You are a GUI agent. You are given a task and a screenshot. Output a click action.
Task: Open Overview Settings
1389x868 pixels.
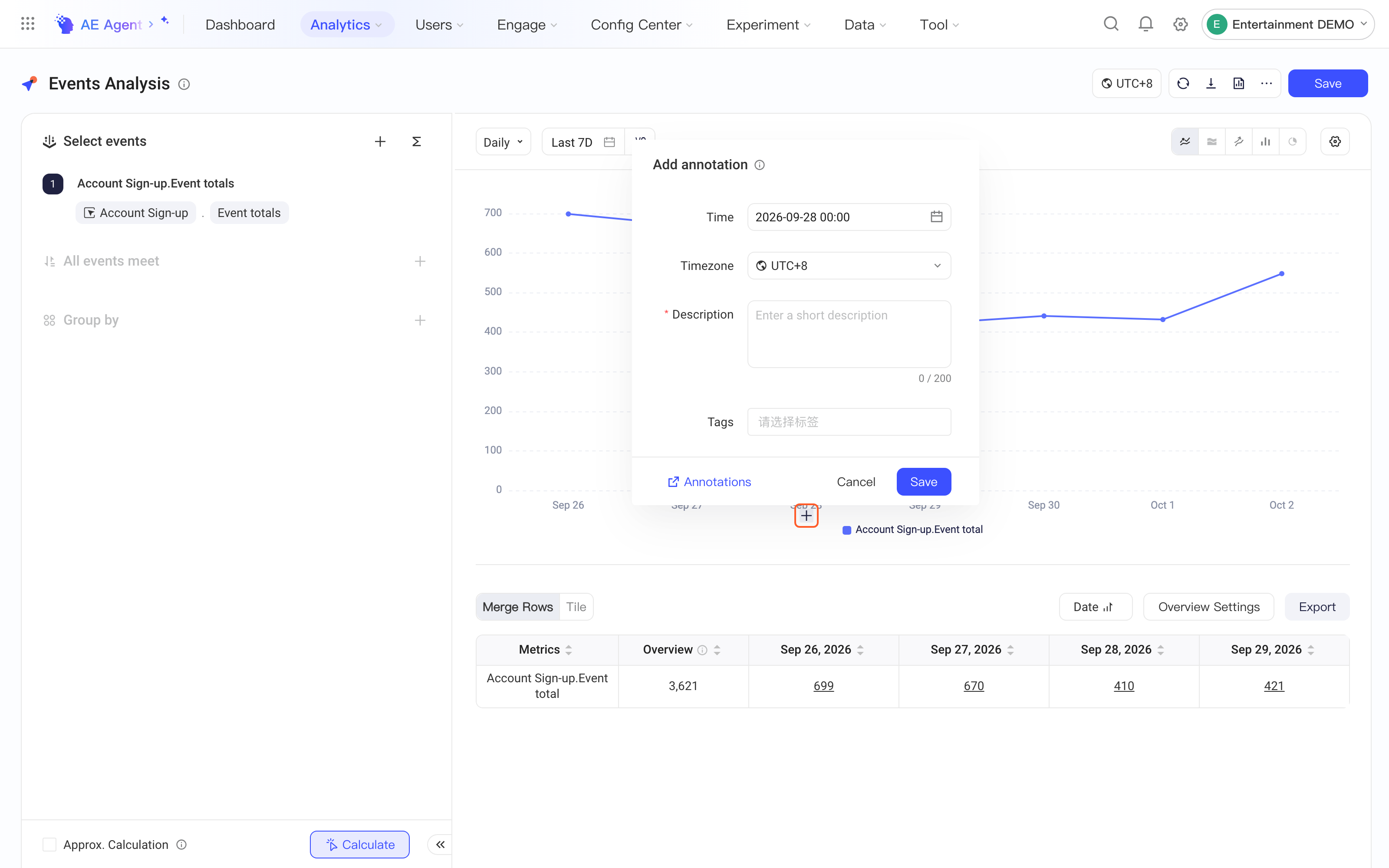(x=1209, y=607)
